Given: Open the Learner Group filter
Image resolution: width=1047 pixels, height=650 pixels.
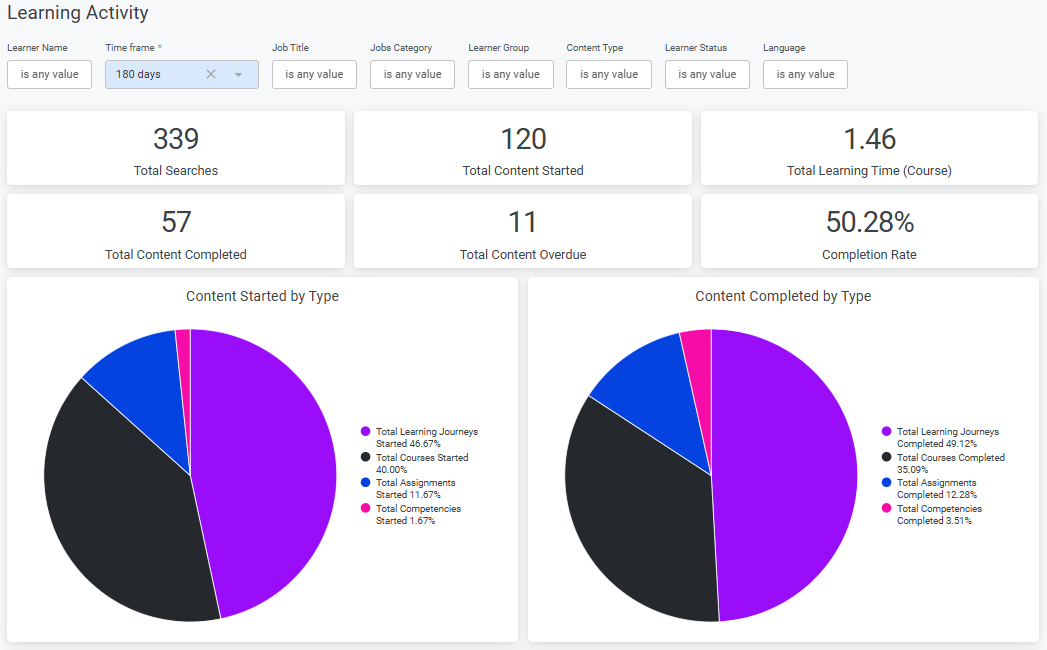Looking at the screenshot, I should (x=510, y=74).
